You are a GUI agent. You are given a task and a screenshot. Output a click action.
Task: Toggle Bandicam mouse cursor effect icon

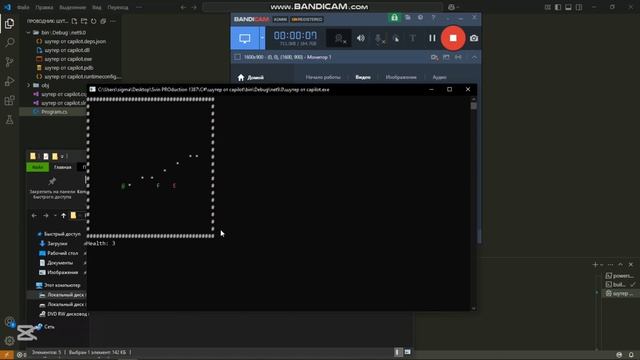396,38
